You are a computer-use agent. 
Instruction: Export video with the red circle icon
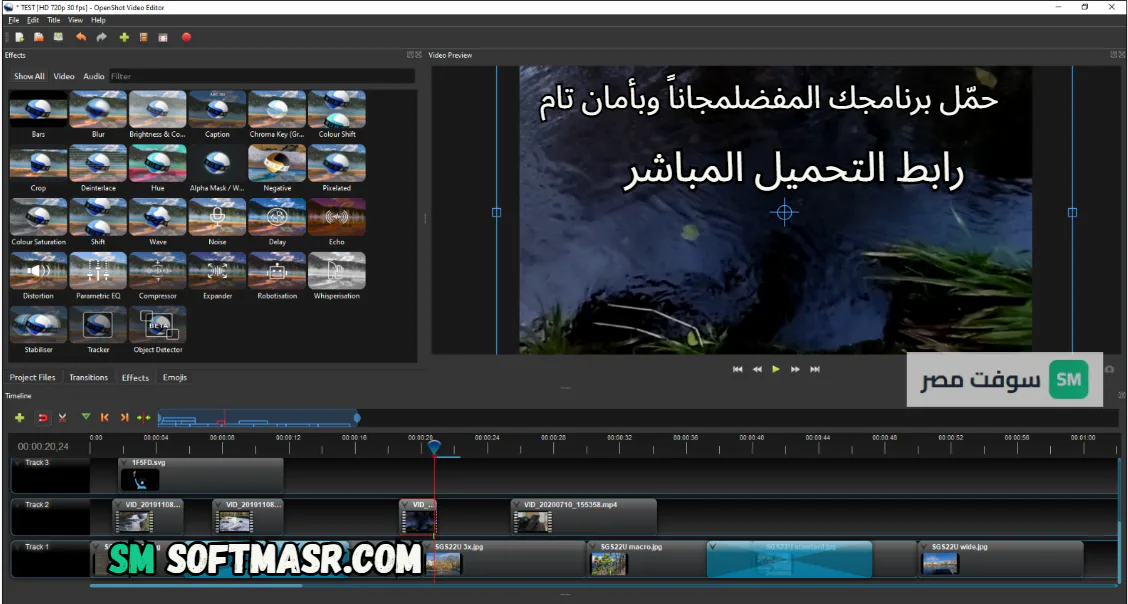[186, 37]
